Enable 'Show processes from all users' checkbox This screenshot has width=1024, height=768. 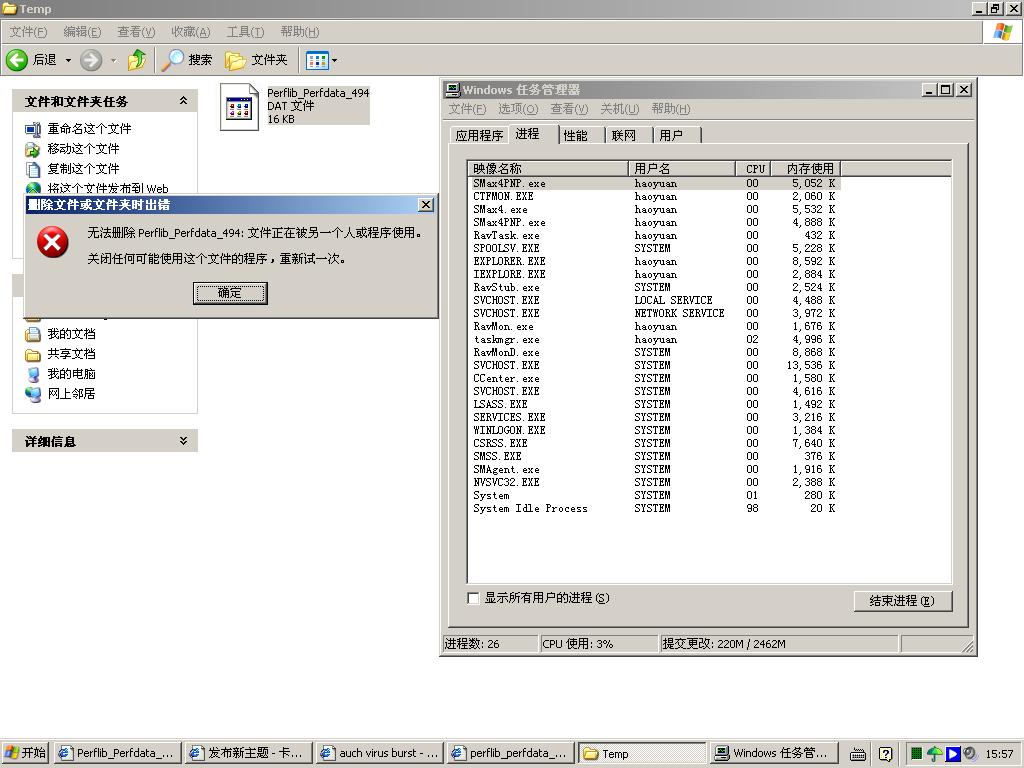point(474,598)
